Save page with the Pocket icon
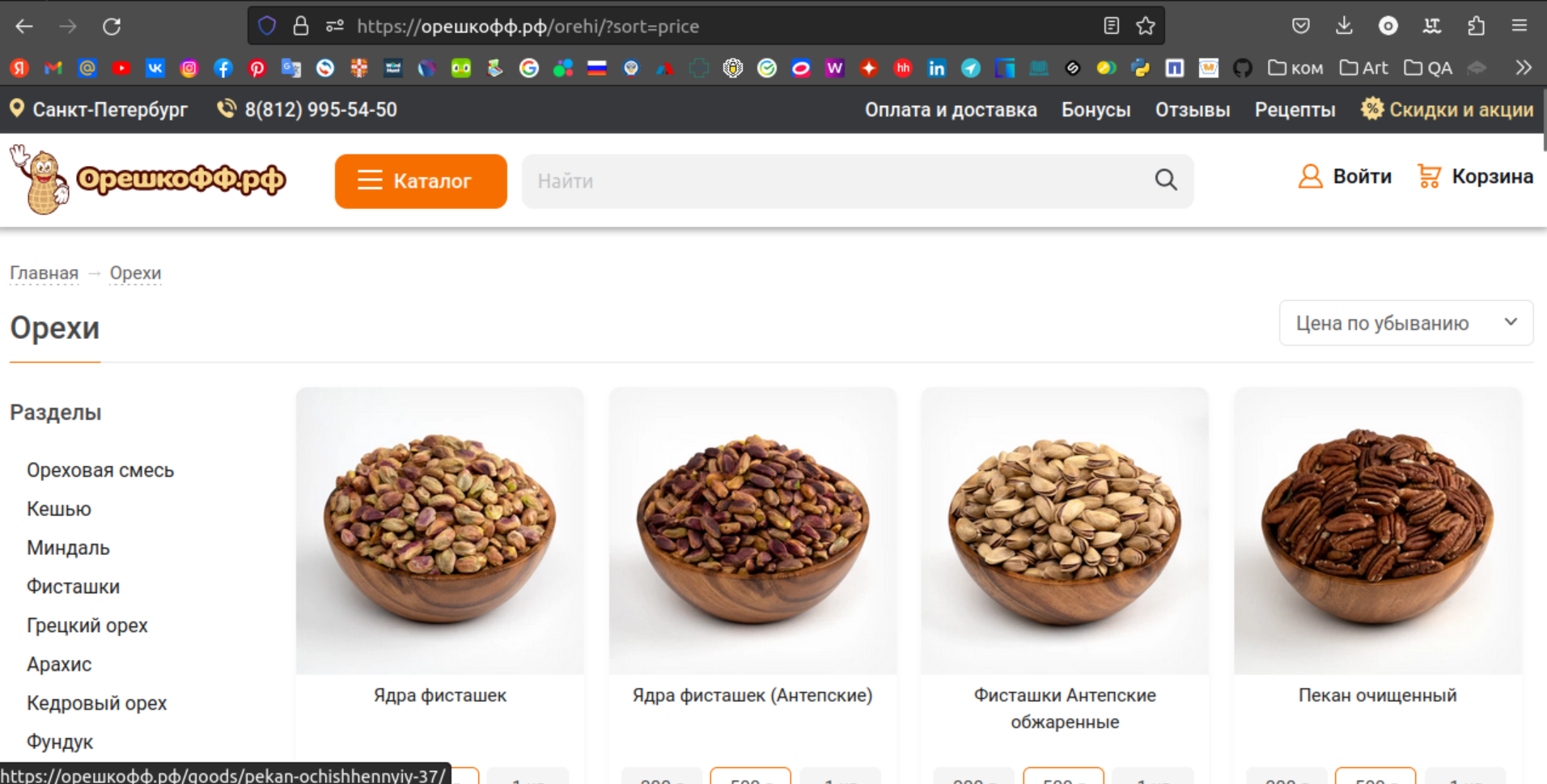Image resolution: width=1547 pixels, height=784 pixels. coord(1300,26)
